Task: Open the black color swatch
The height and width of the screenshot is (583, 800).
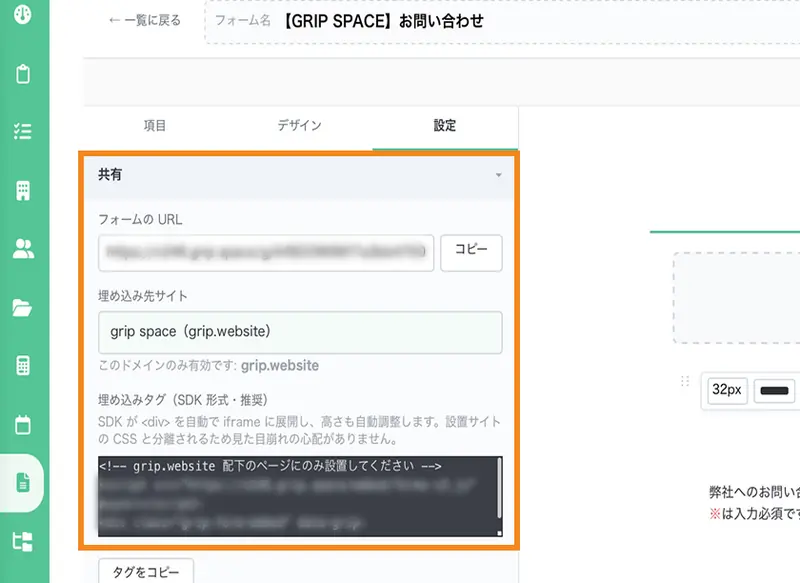Action: 774,391
